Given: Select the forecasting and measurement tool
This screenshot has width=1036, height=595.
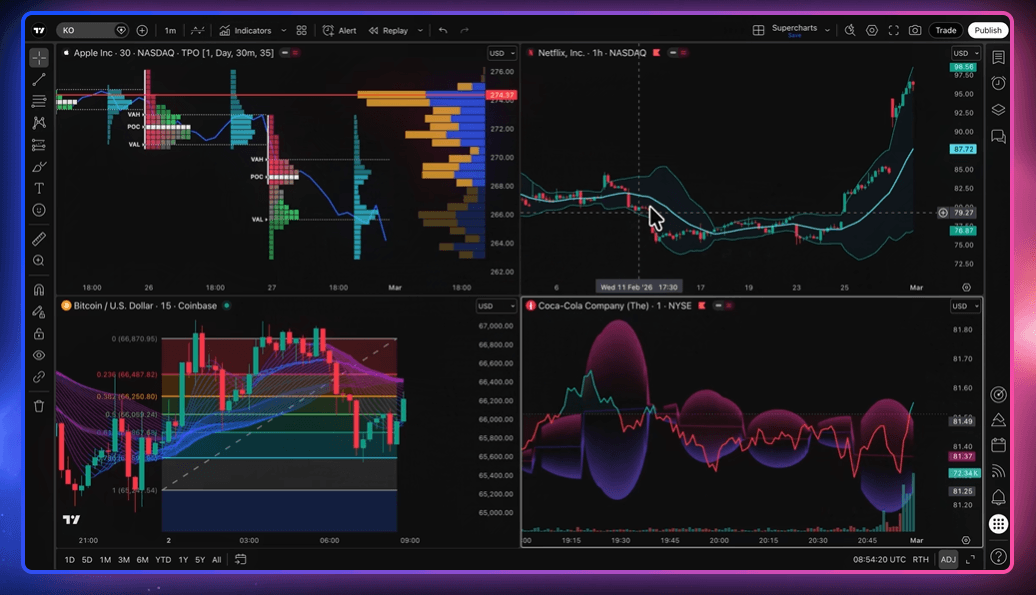Looking at the screenshot, I should 39,145.
